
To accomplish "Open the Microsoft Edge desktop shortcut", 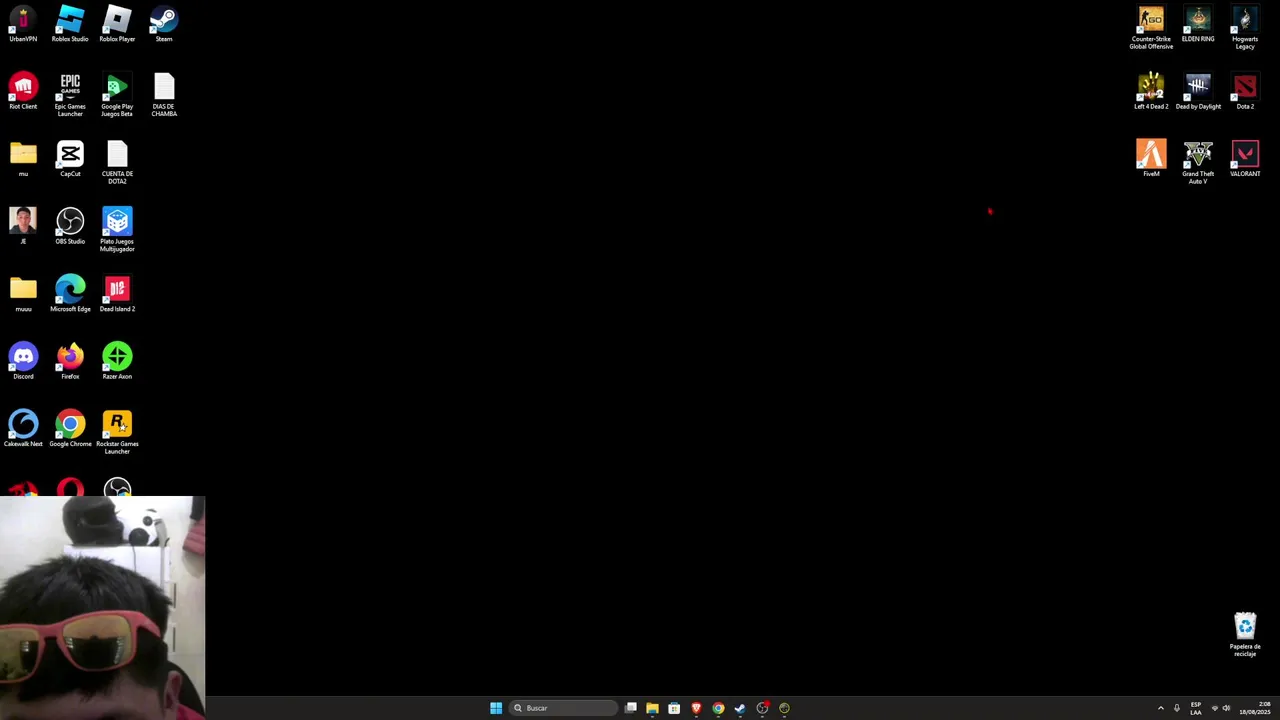I will (x=70, y=294).
